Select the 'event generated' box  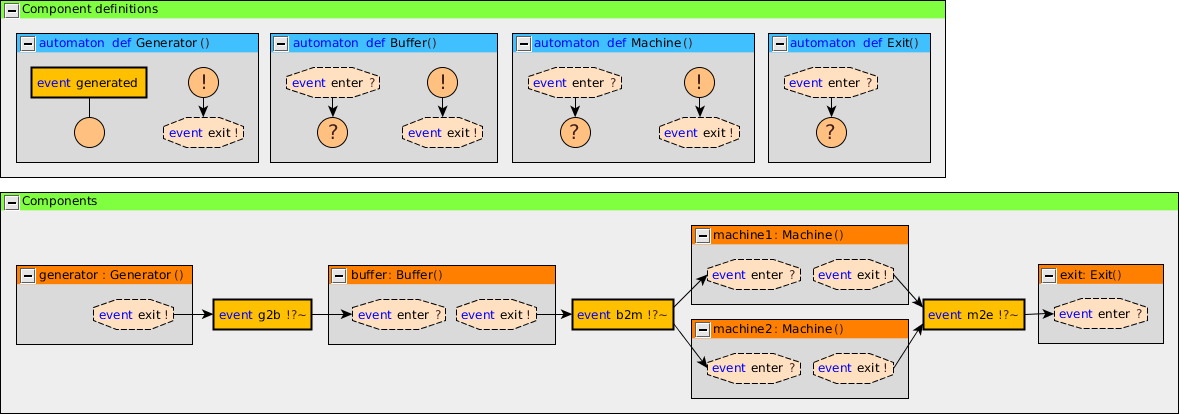pyautogui.click(x=89, y=83)
